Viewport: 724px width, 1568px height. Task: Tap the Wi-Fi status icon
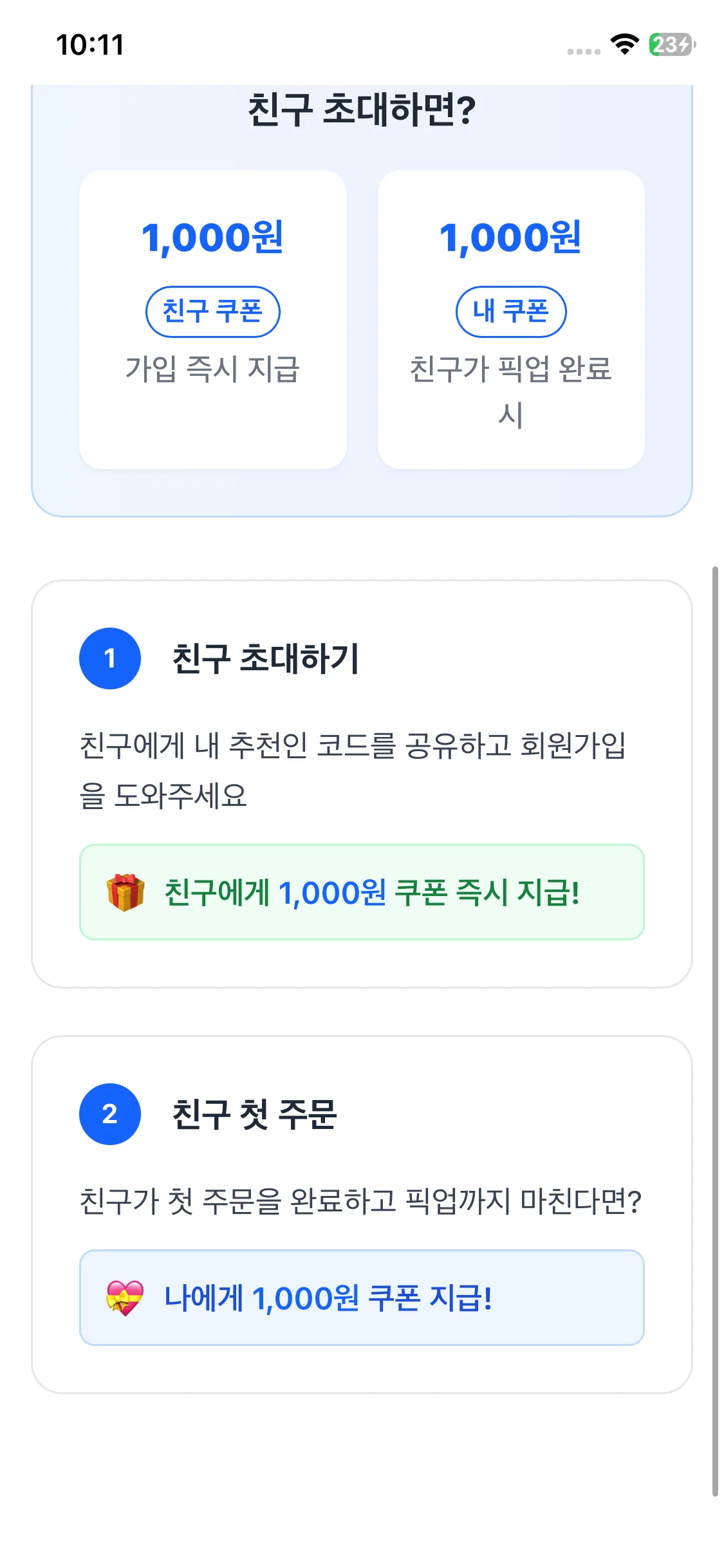(624, 44)
